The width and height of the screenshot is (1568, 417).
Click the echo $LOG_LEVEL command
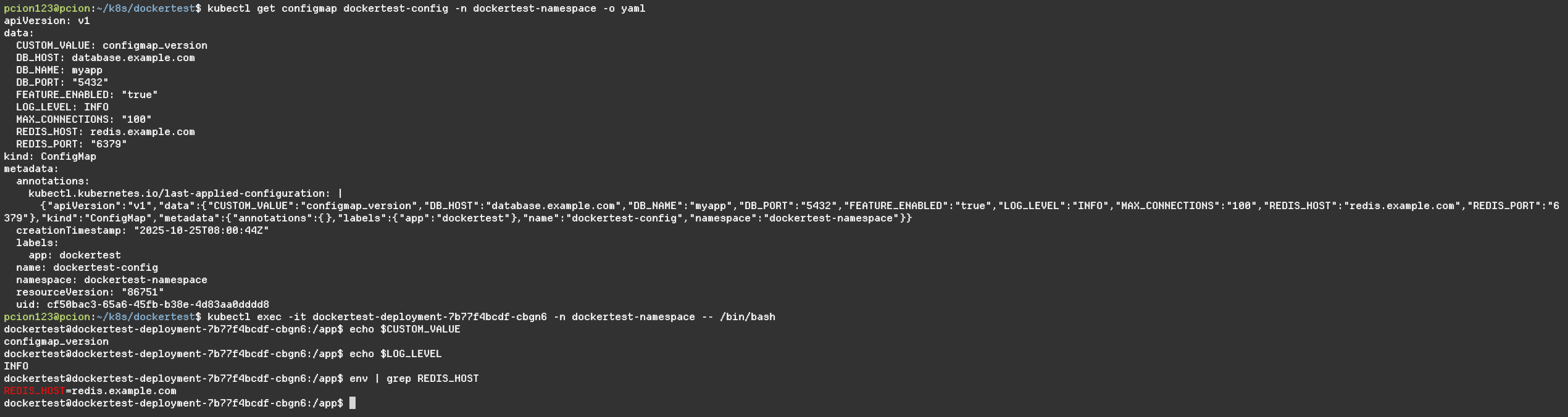click(x=396, y=354)
